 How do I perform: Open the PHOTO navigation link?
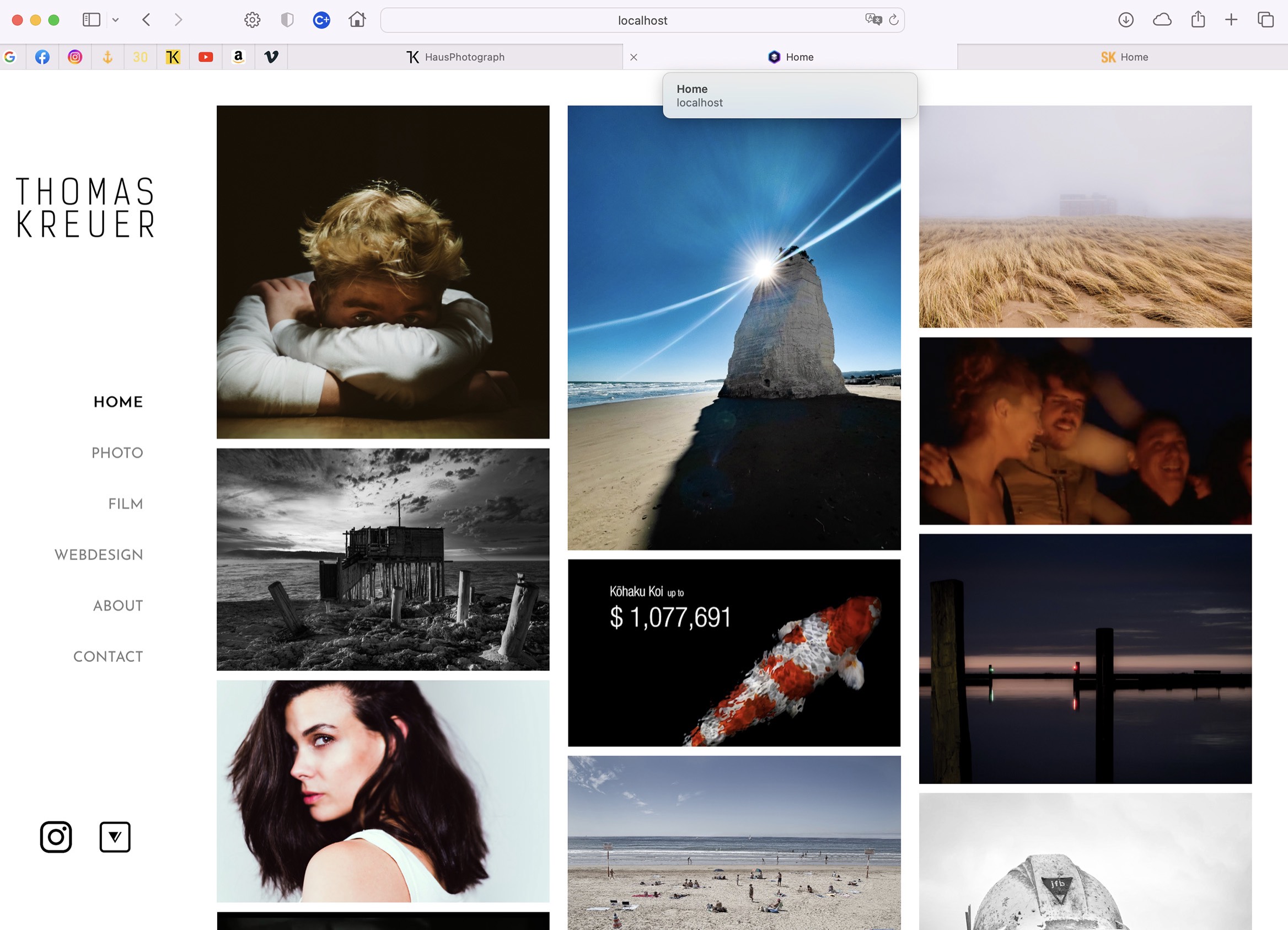pos(117,453)
